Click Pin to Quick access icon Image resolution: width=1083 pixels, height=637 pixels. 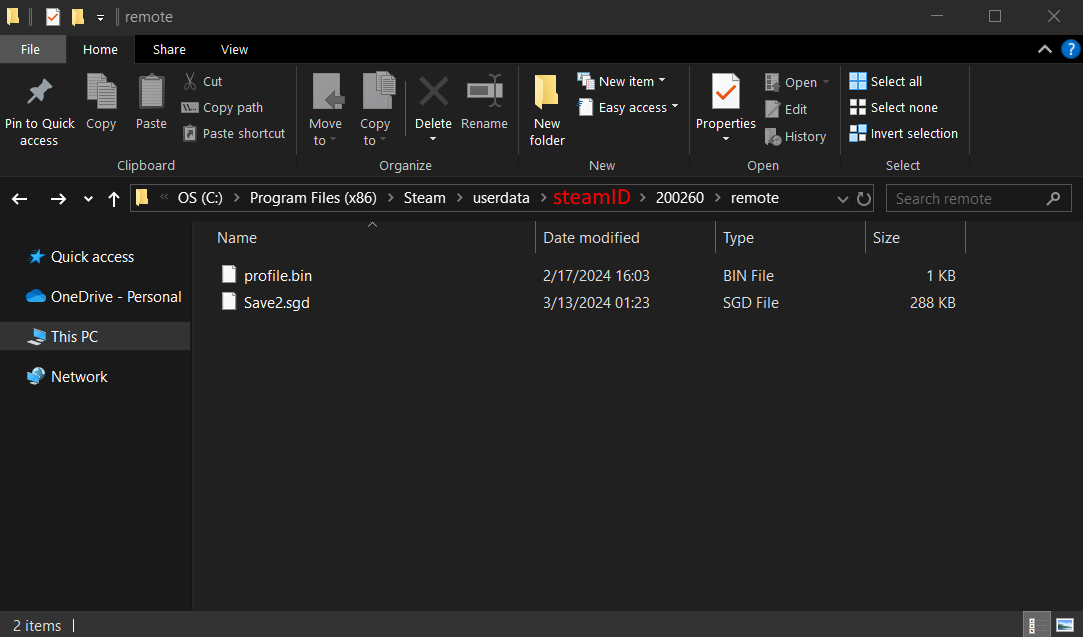coord(39,92)
